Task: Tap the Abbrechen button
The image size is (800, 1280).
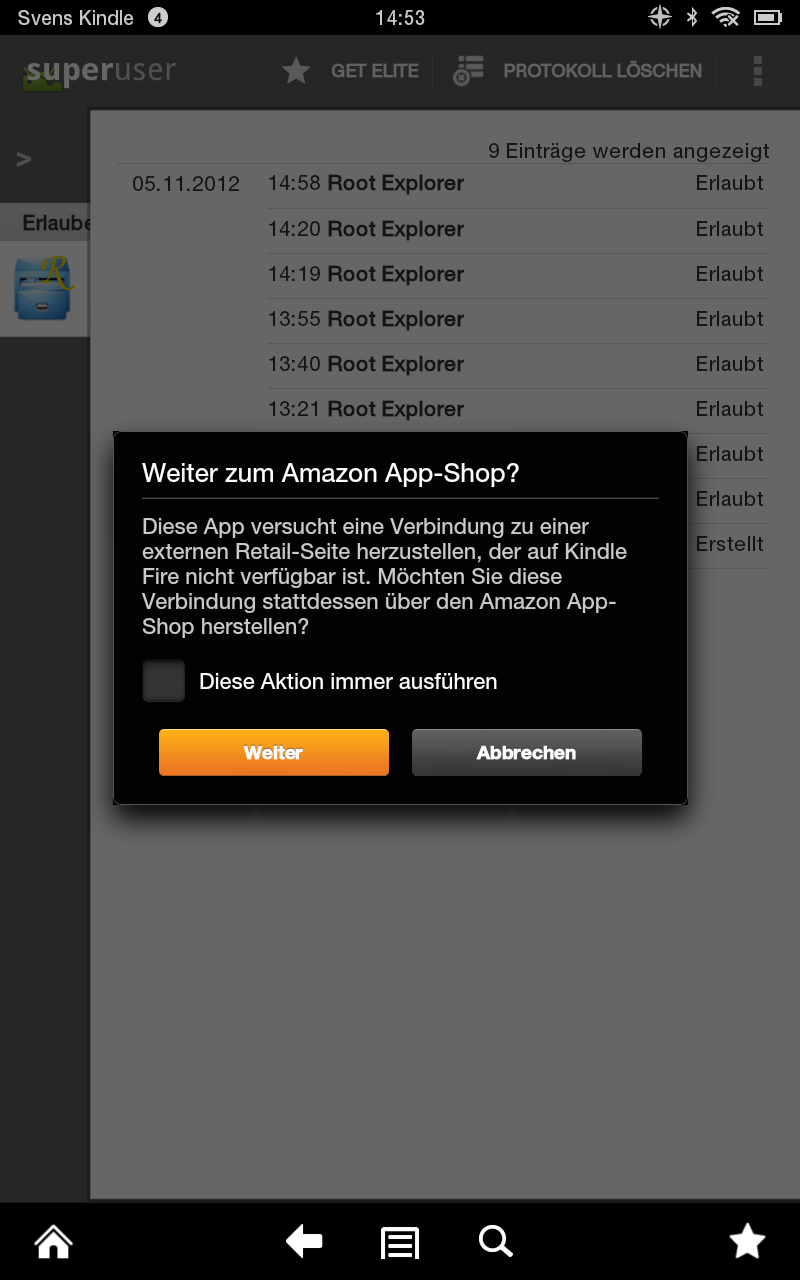Action: click(x=526, y=752)
